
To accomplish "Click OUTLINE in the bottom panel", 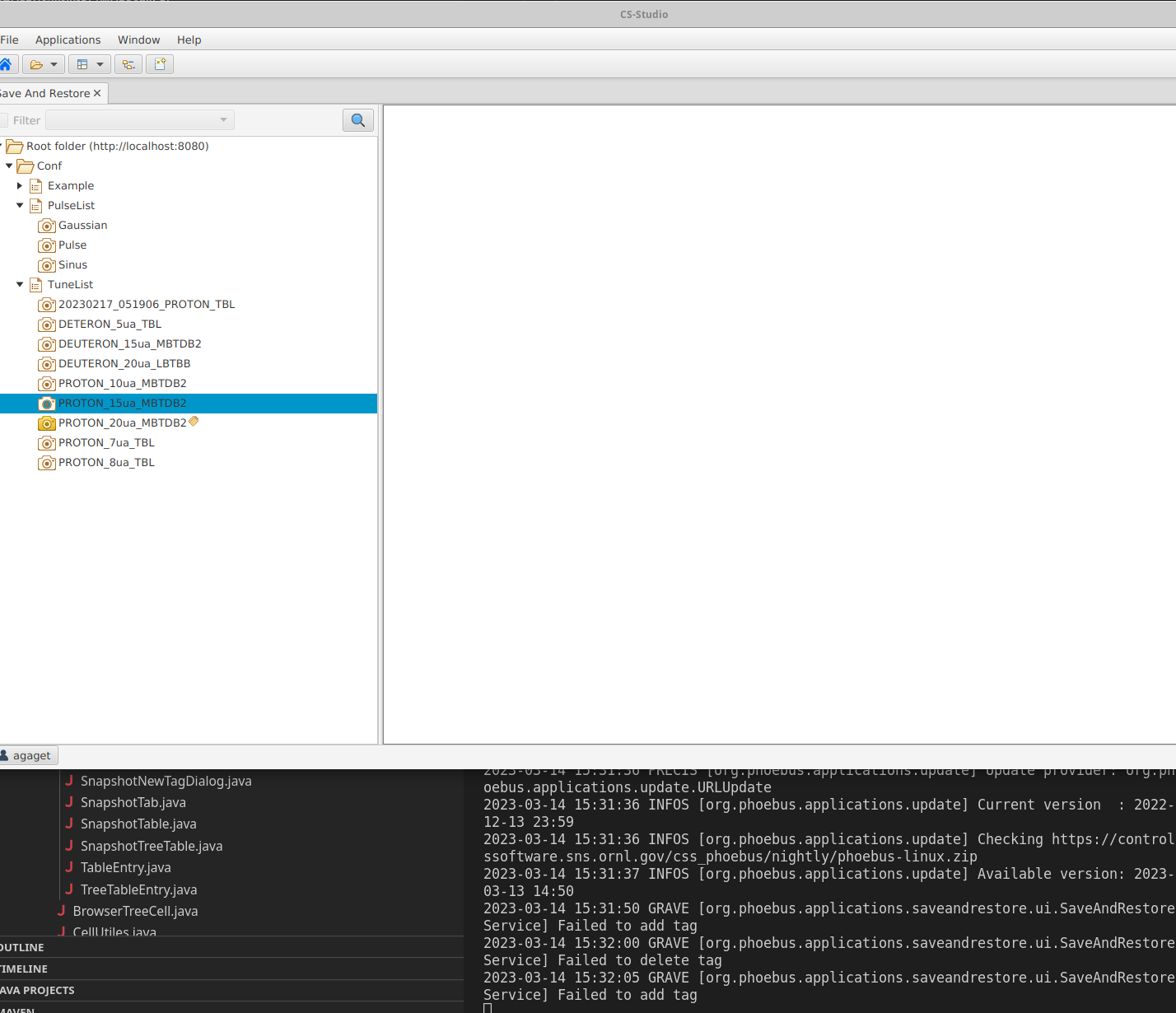I will tap(22, 947).
